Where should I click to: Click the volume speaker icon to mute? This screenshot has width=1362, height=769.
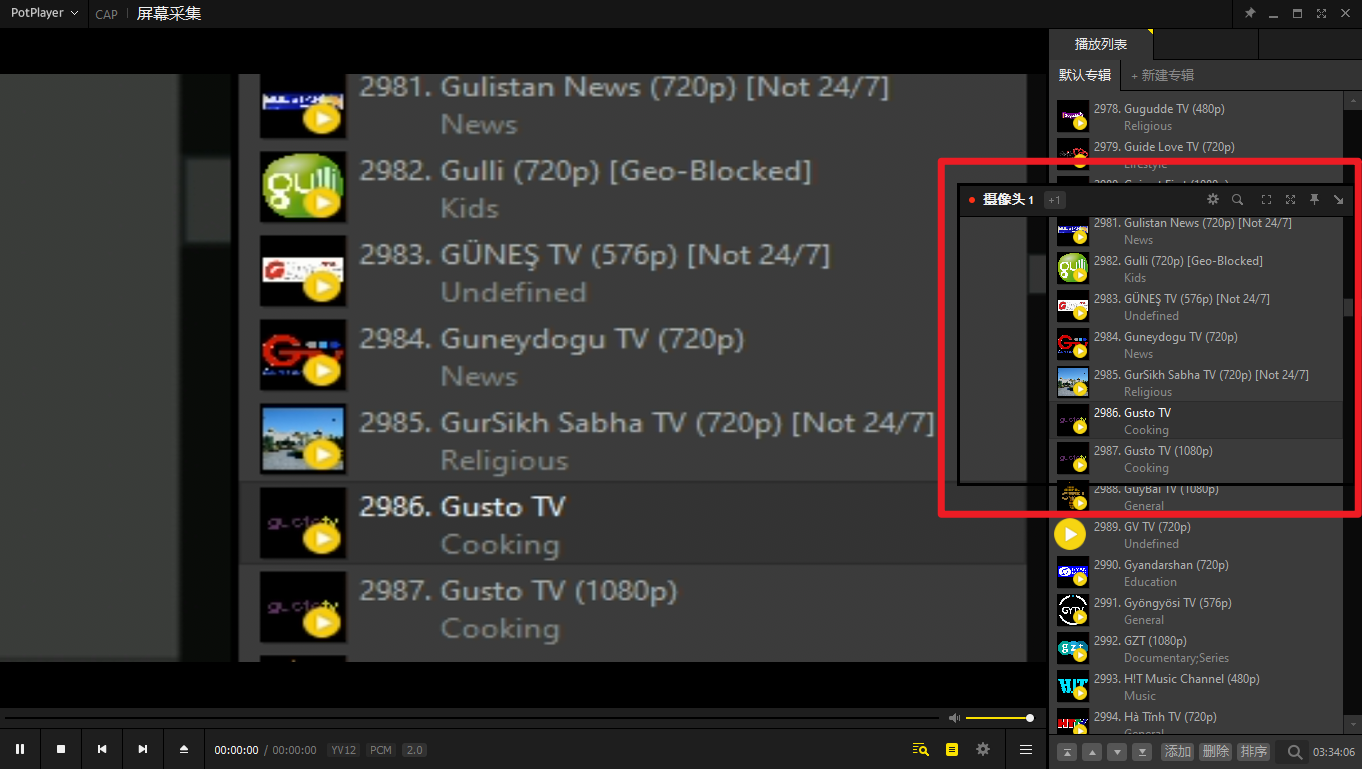click(954, 718)
